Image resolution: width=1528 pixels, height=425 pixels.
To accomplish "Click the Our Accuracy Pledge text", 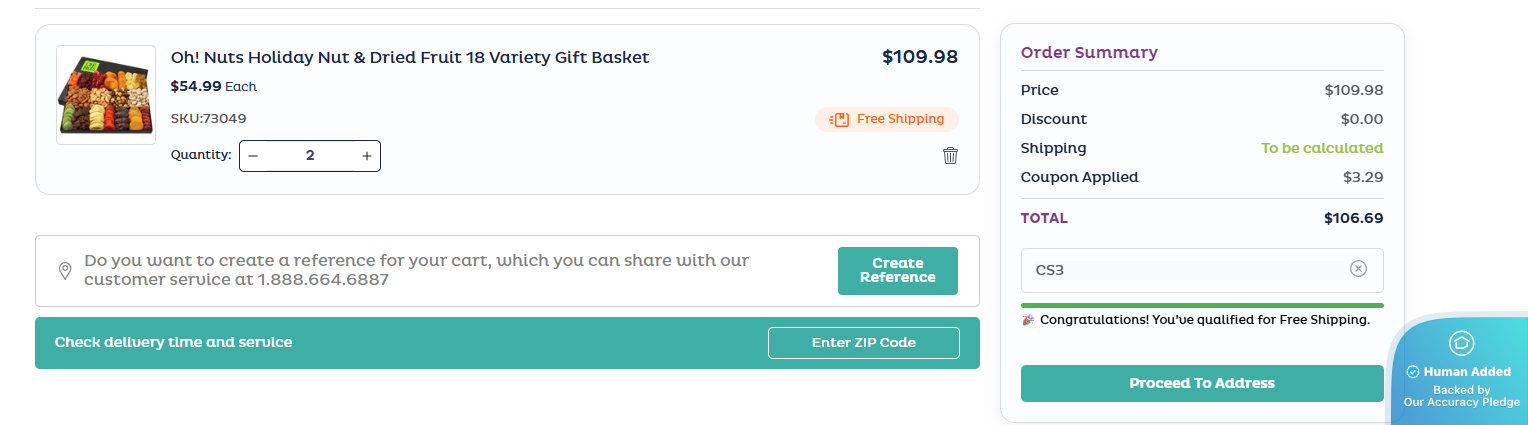I will tap(1461, 403).
